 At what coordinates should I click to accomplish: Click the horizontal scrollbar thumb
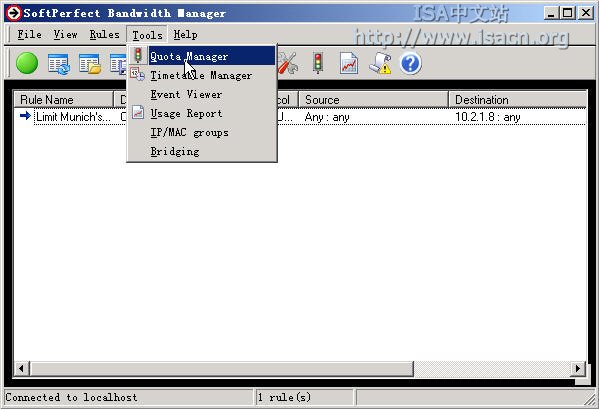click(222, 369)
